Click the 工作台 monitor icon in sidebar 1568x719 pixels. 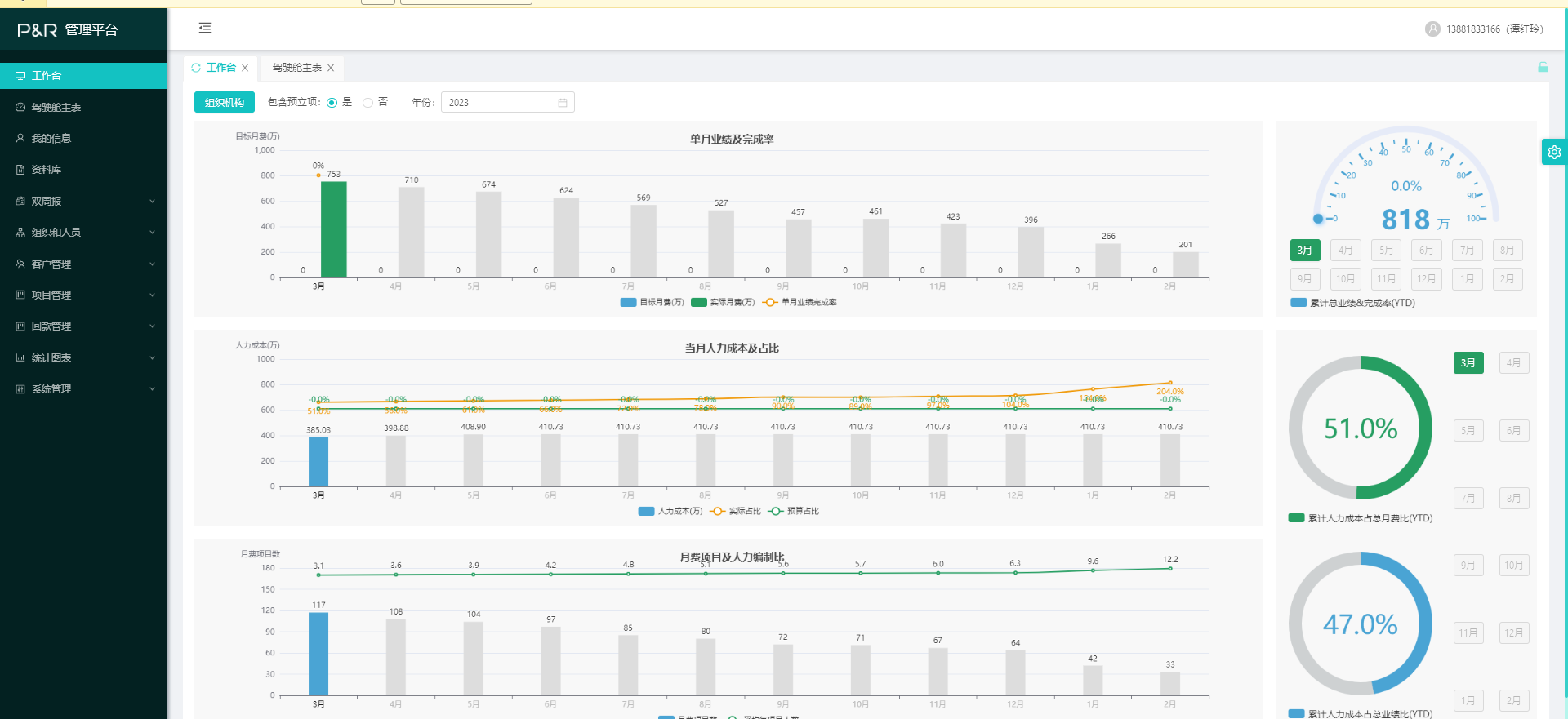(20, 76)
